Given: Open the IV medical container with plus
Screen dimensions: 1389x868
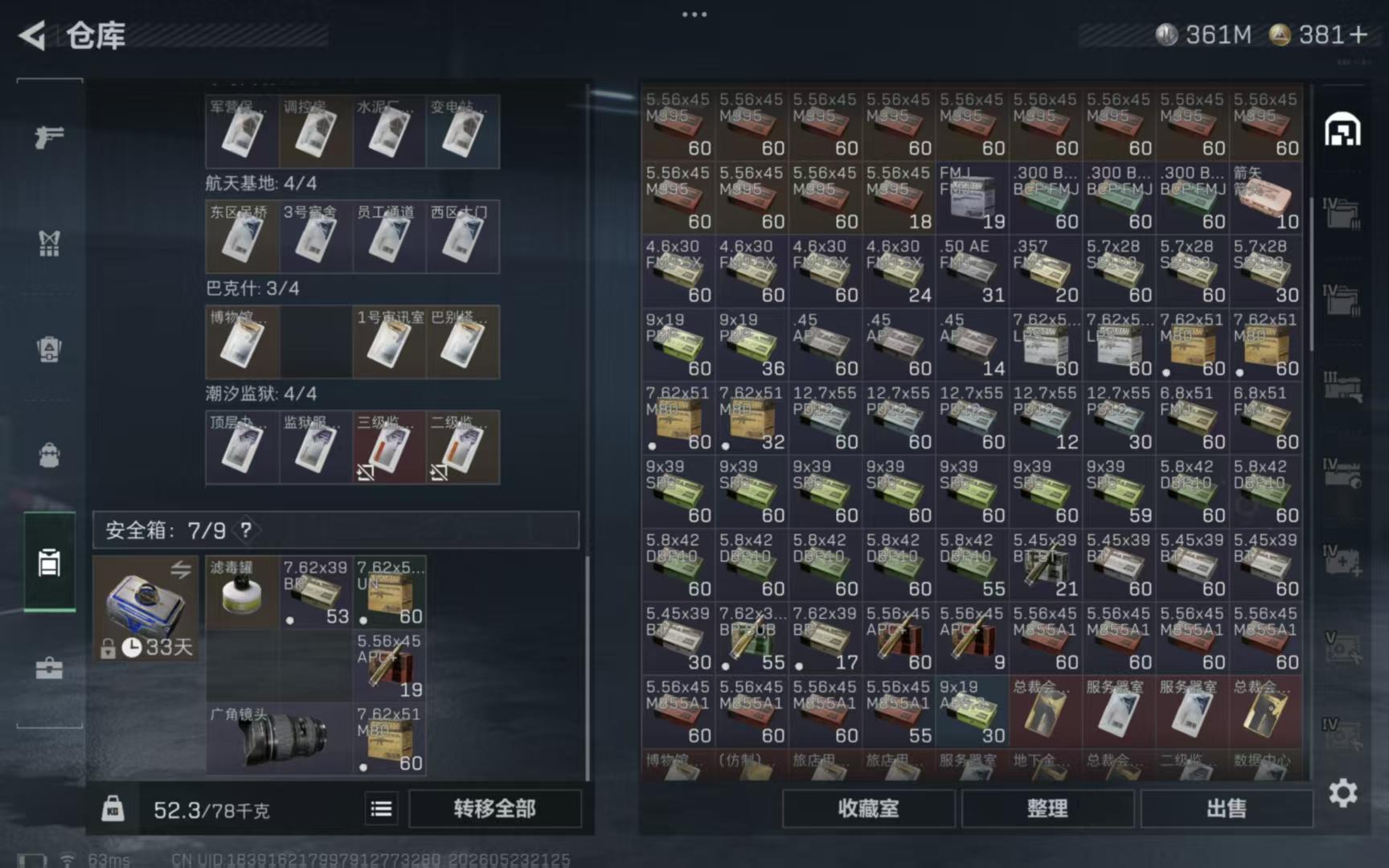Looking at the screenshot, I should click(x=1342, y=560).
